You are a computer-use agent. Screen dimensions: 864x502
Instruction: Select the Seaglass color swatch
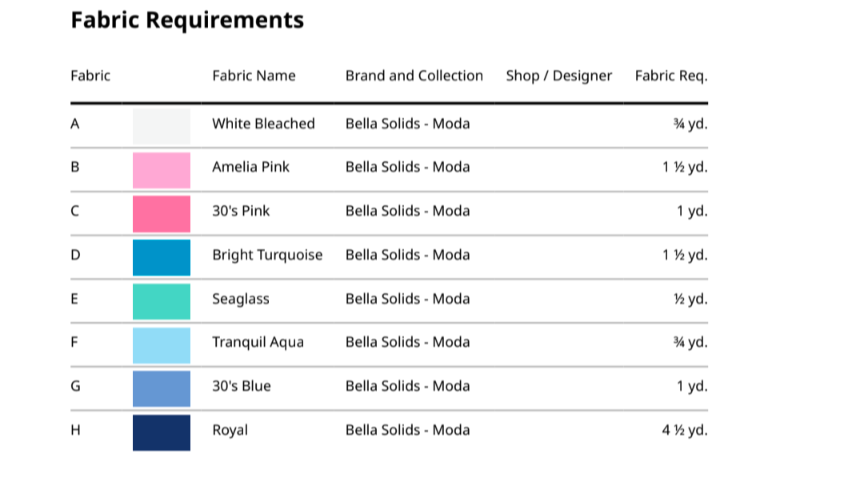[161, 301]
